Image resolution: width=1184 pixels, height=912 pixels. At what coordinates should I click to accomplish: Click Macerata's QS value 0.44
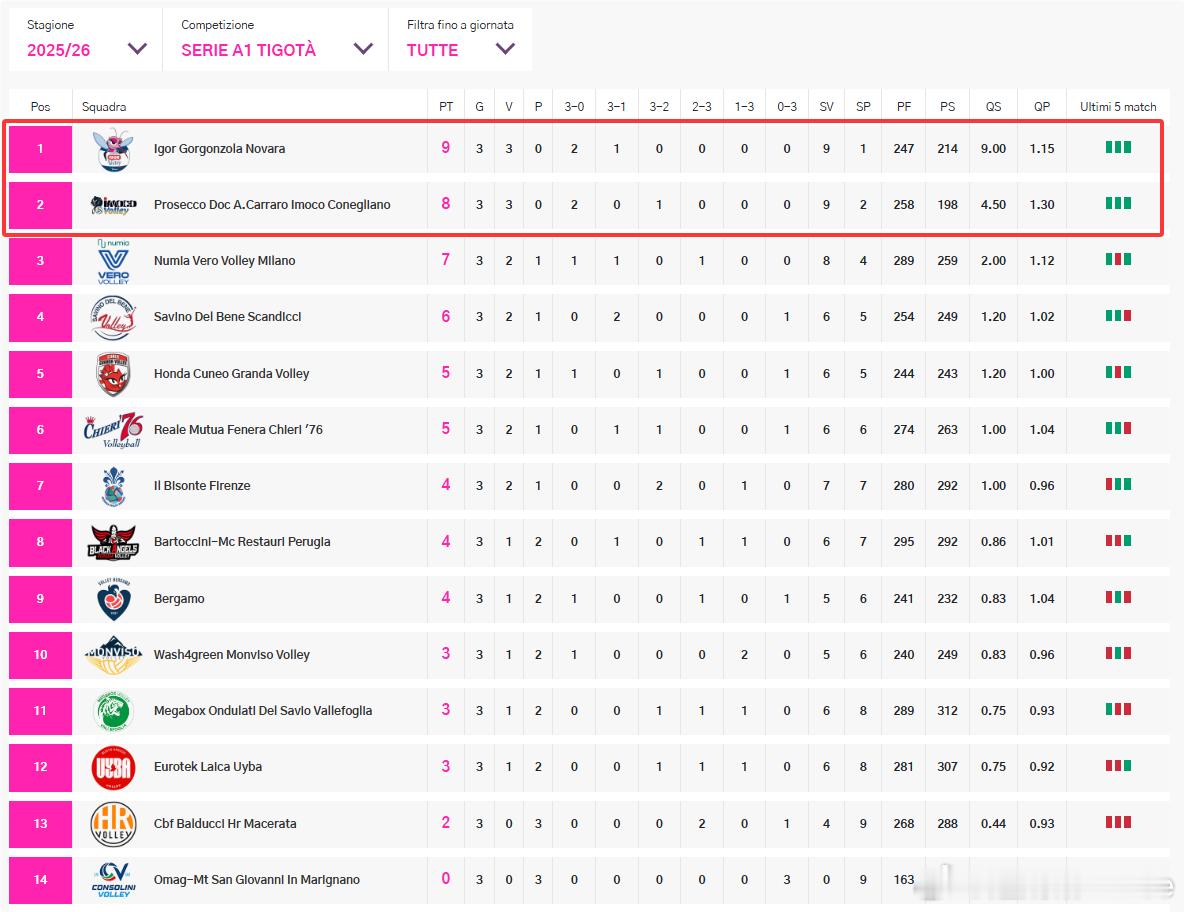993,824
